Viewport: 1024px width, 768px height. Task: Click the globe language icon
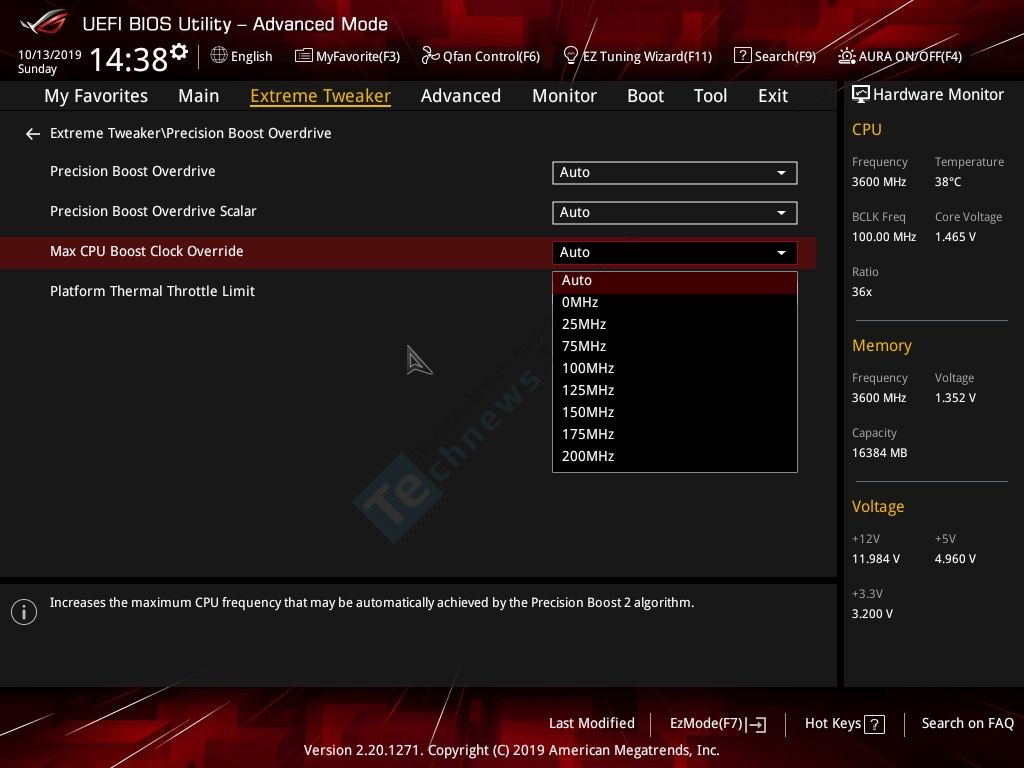[x=219, y=55]
